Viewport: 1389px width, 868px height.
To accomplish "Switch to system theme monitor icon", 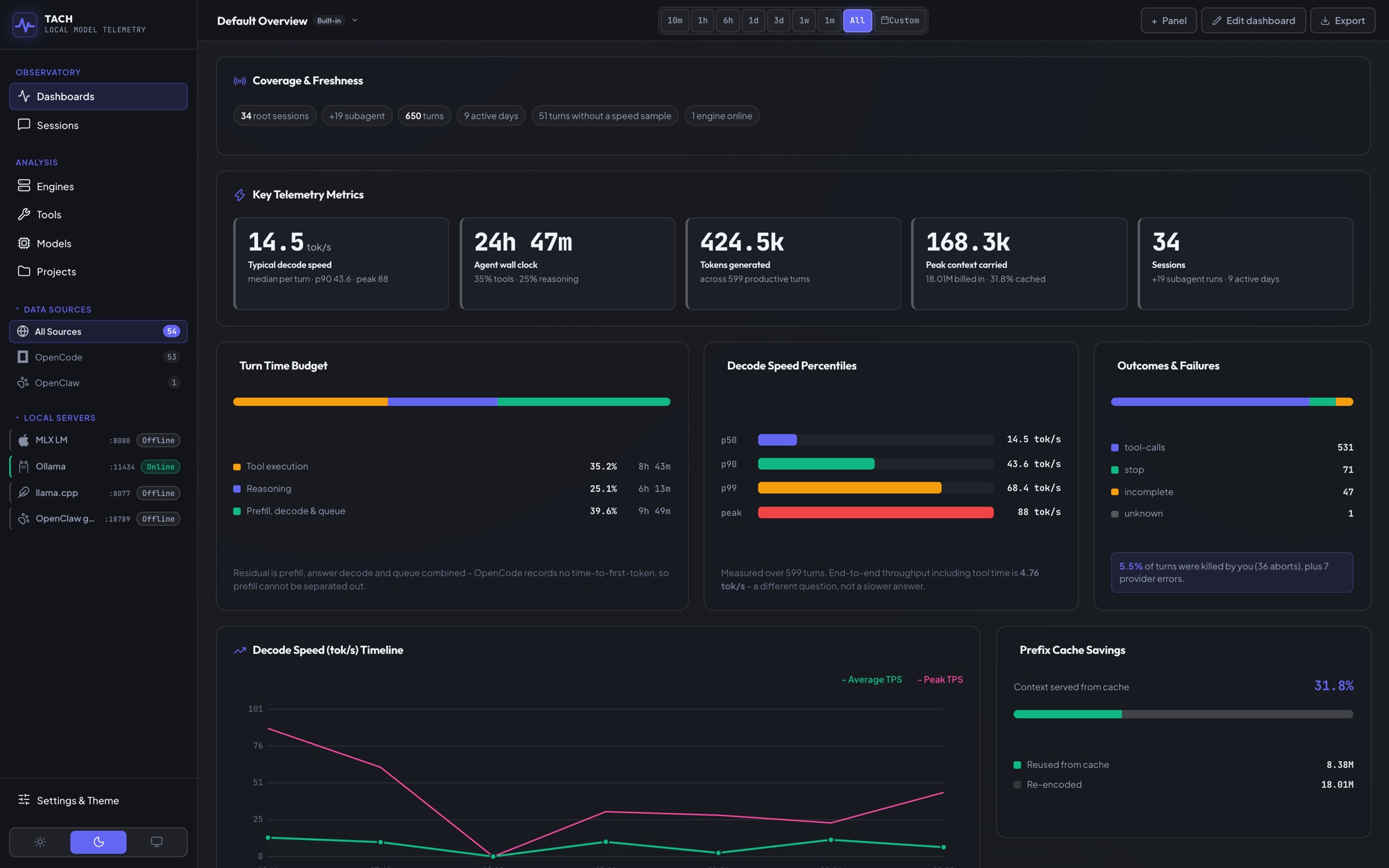I will [157, 842].
